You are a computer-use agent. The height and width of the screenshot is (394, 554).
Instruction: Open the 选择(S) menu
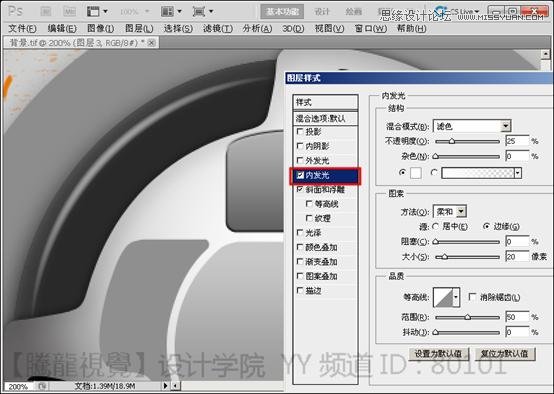(x=178, y=29)
